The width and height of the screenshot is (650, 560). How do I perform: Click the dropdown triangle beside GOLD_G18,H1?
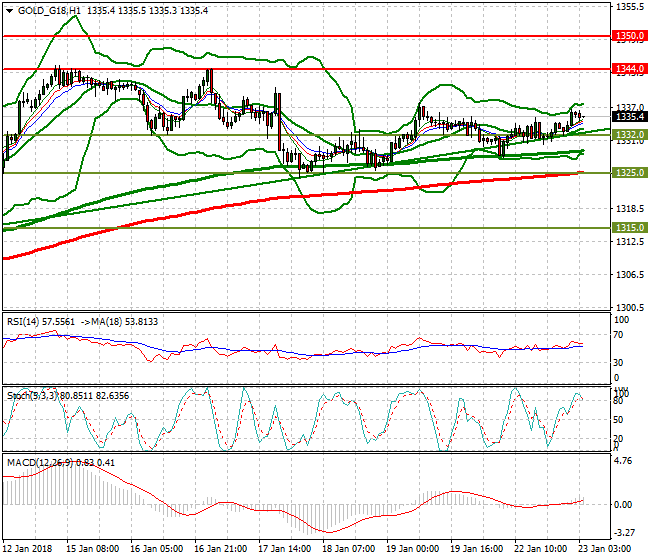coord(9,11)
